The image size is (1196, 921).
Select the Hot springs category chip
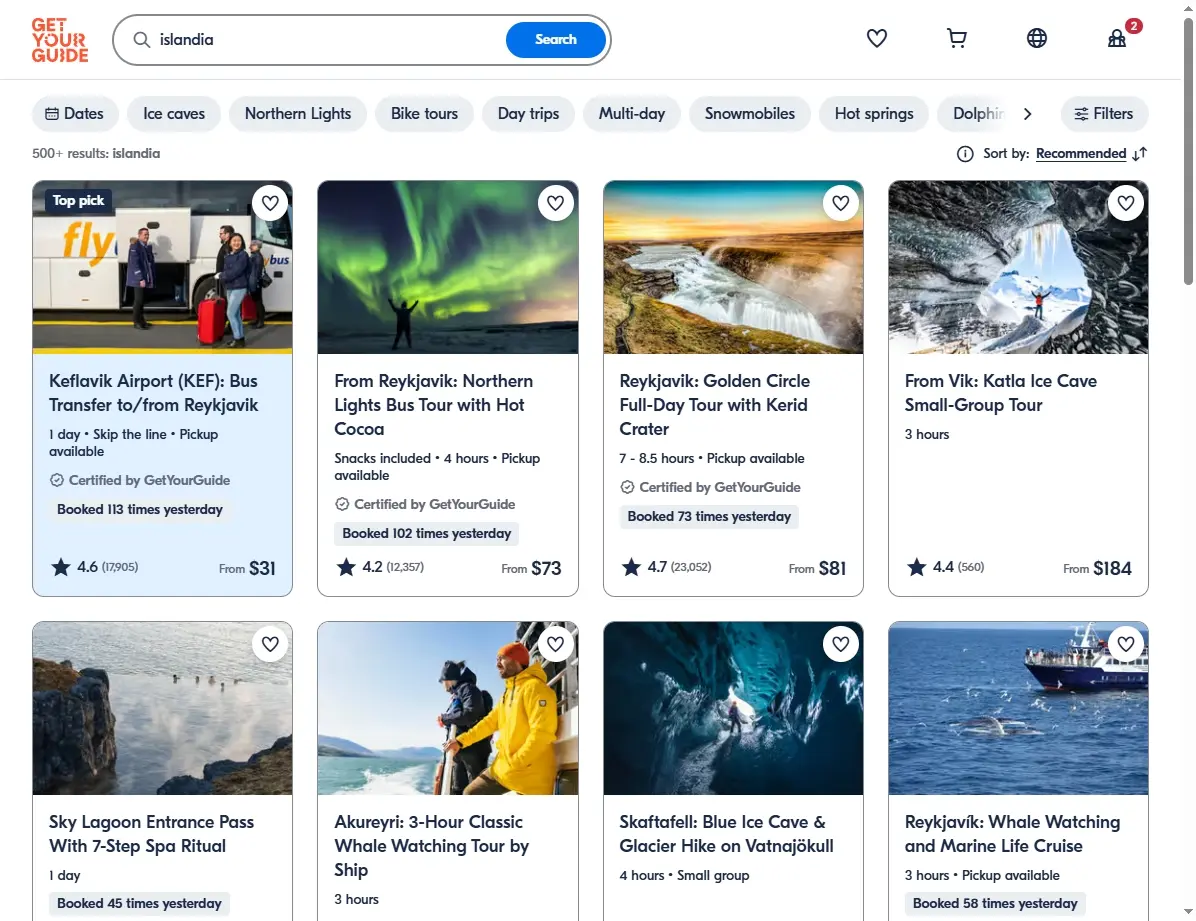tap(874, 114)
